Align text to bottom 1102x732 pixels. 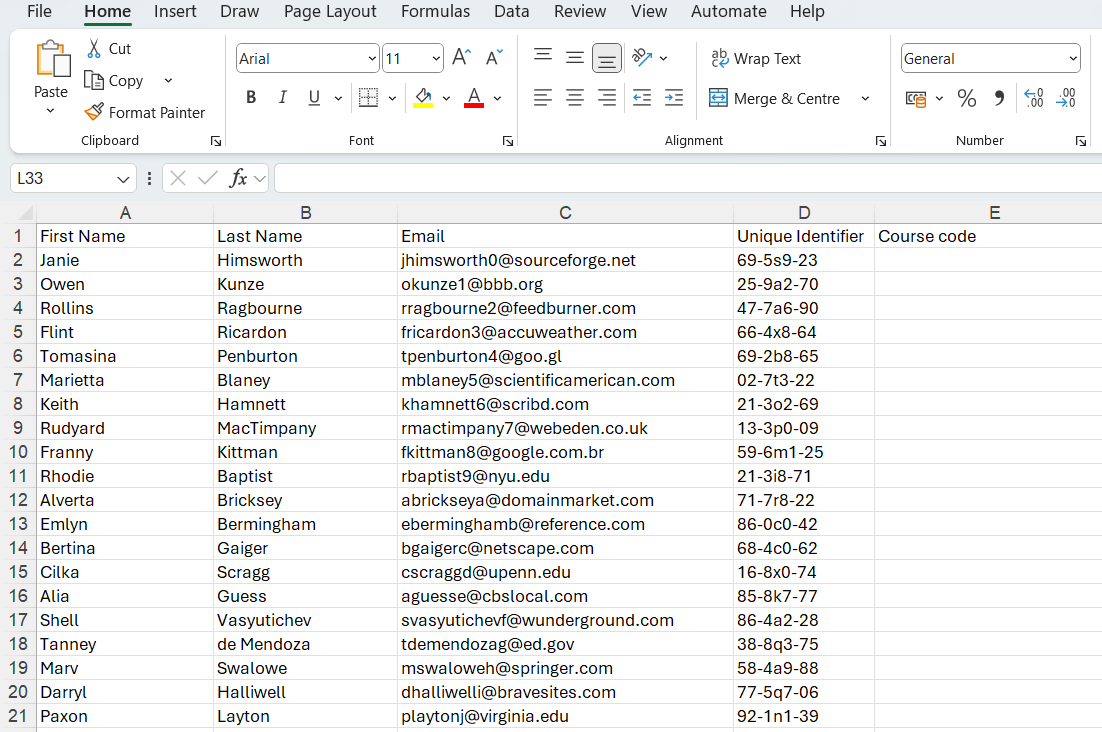607,58
